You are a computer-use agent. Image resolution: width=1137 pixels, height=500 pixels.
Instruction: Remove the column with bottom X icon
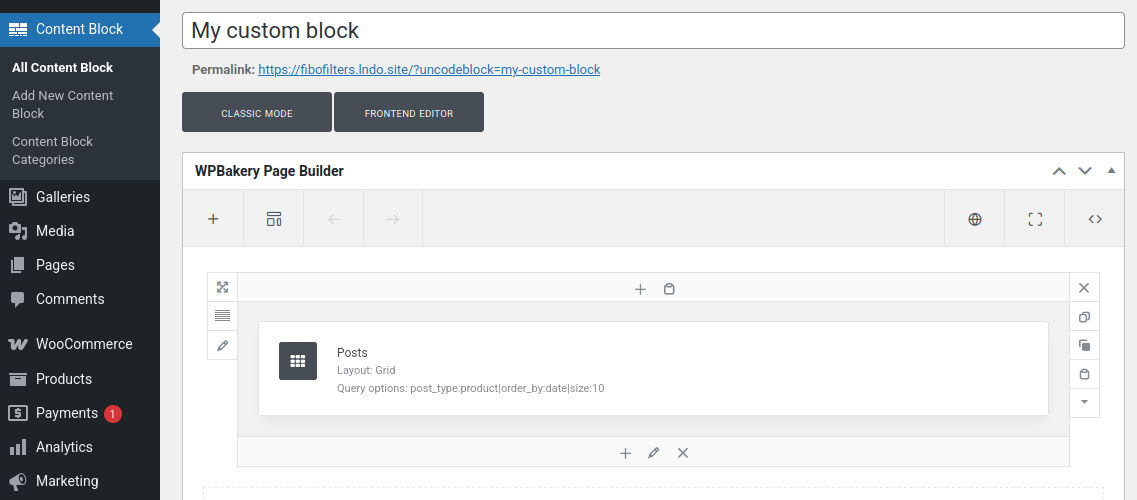682,453
